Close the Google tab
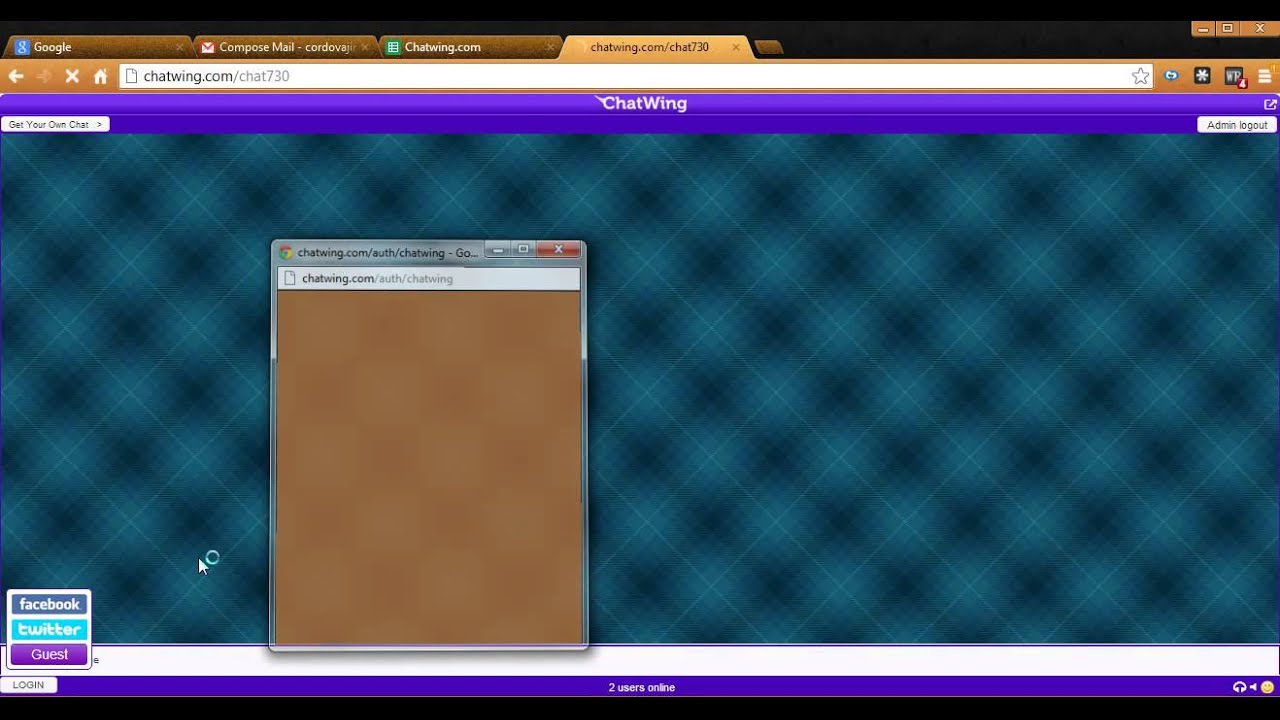 [179, 47]
